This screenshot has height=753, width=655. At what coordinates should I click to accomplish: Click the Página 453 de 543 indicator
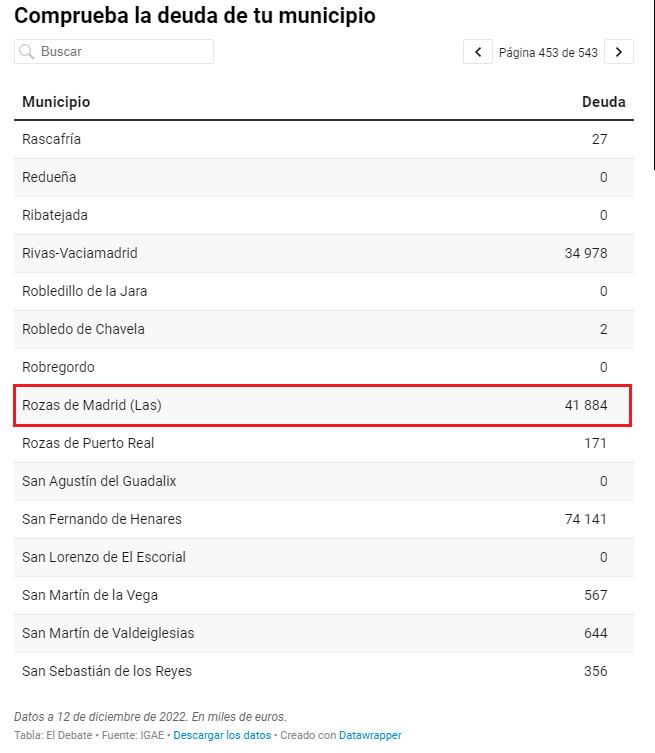[548, 52]
